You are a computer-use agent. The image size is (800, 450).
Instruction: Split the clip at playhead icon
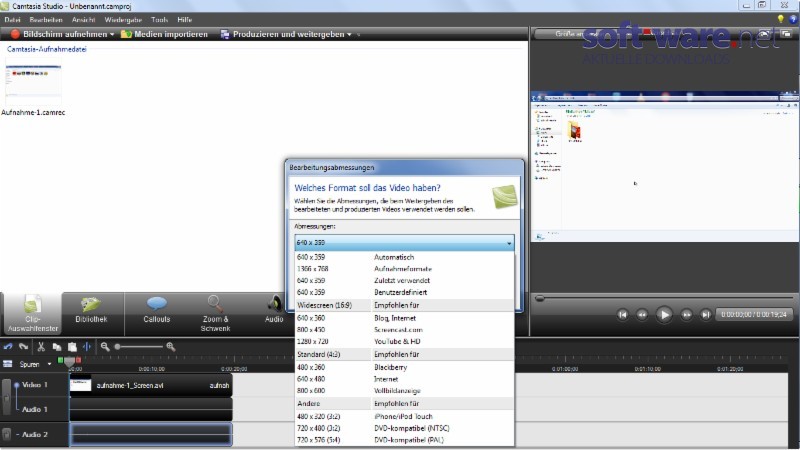(87, 346)
